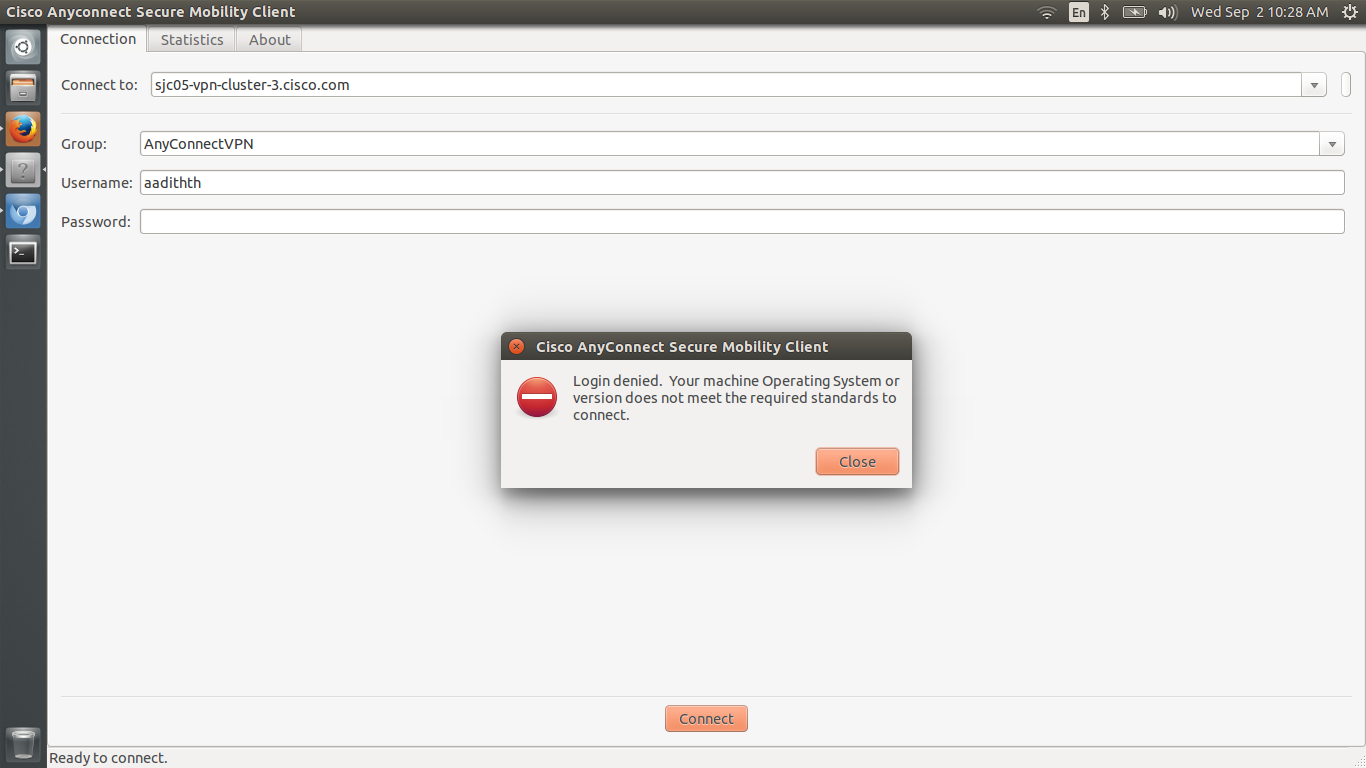Open the Bluetooth indicator menu
1366x768 pixels.
(x=1105, y=12)
